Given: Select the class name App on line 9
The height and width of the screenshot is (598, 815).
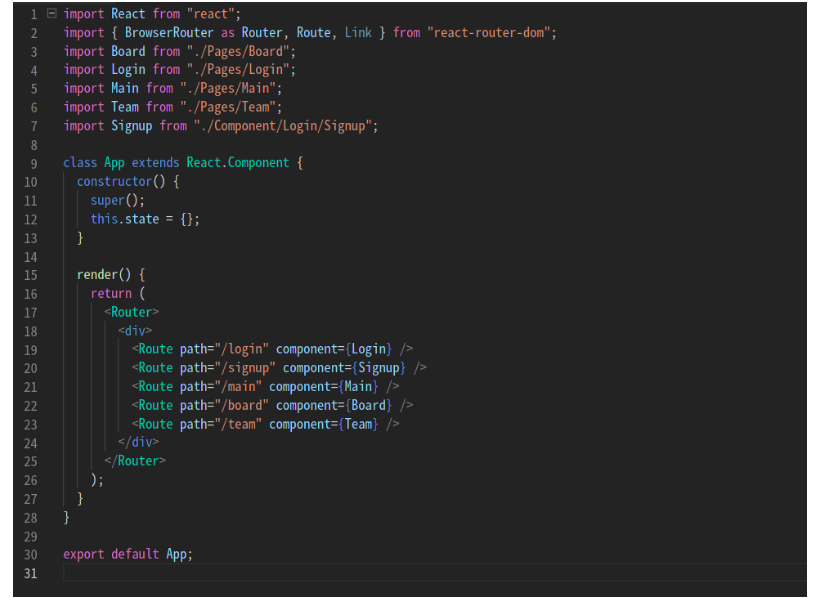Looking at the screenshot, I should click(112, 162).
